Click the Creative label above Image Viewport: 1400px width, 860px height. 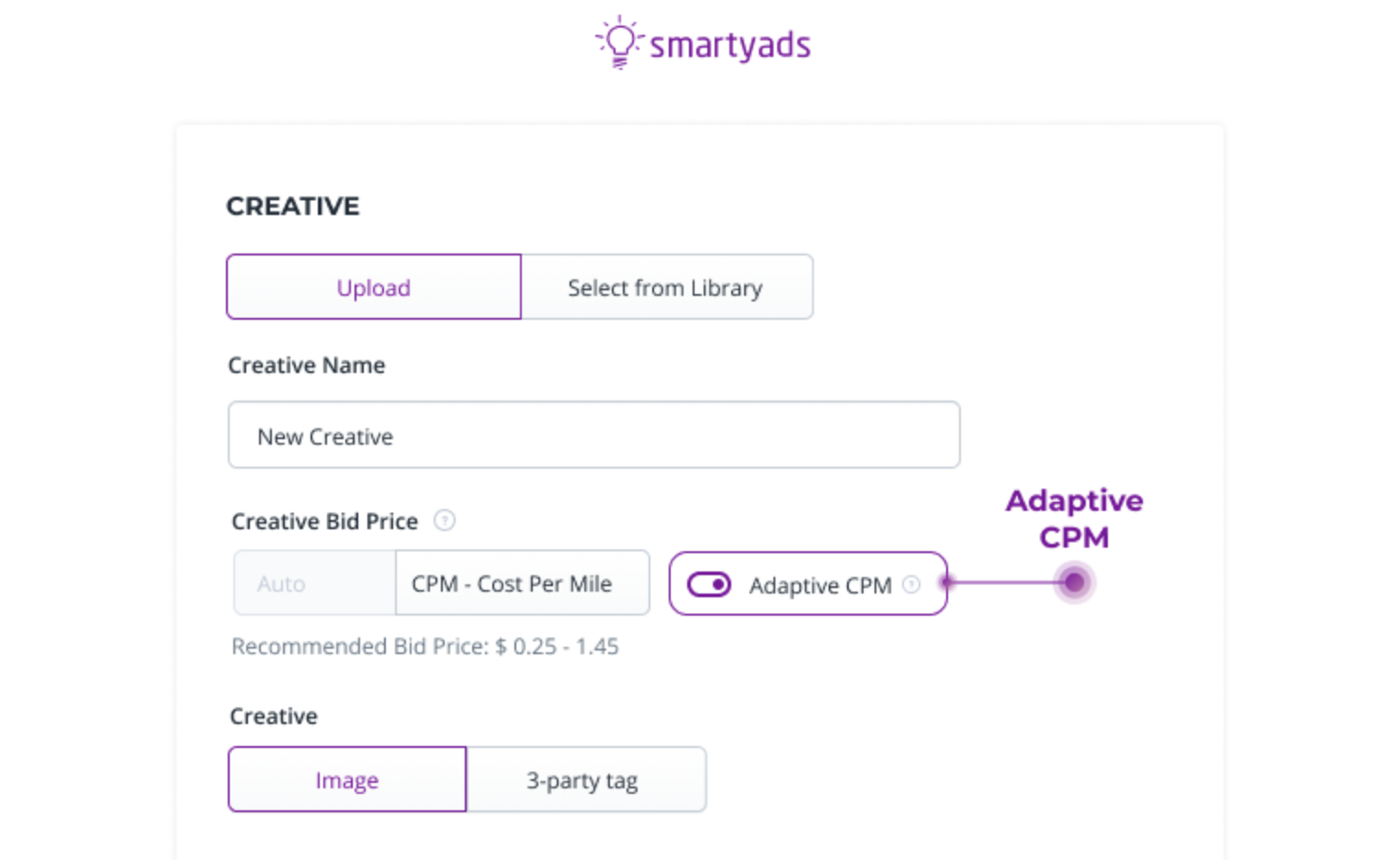[274, 716]
